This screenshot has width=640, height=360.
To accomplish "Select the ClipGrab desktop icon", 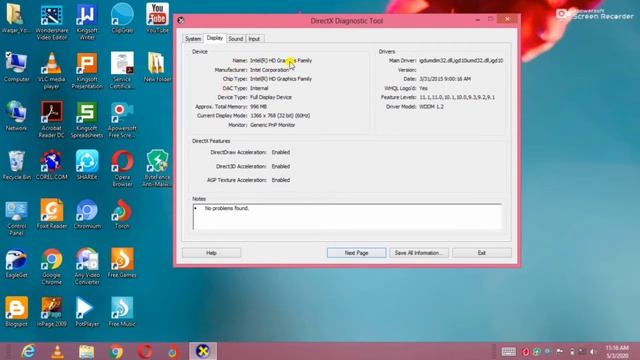I will [122, 18].
